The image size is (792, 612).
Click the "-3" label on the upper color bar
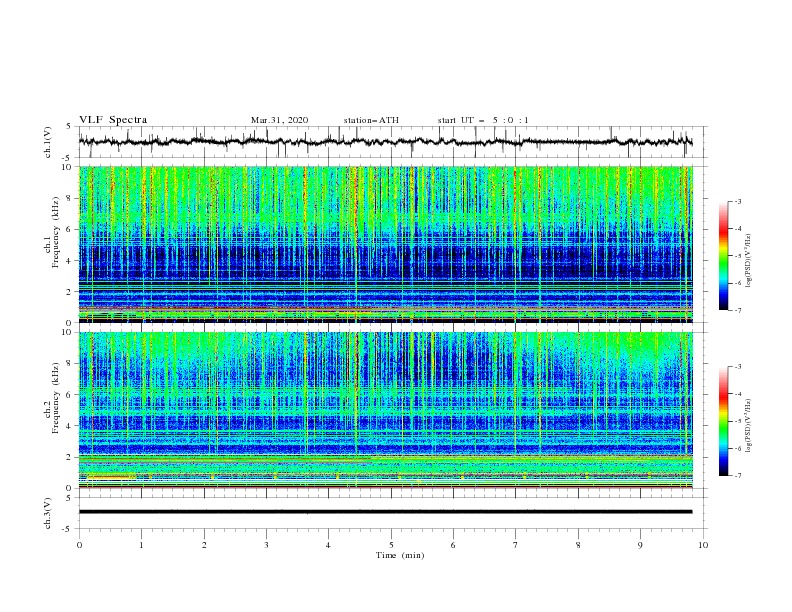pyautogui.click(x=737, y=201)
